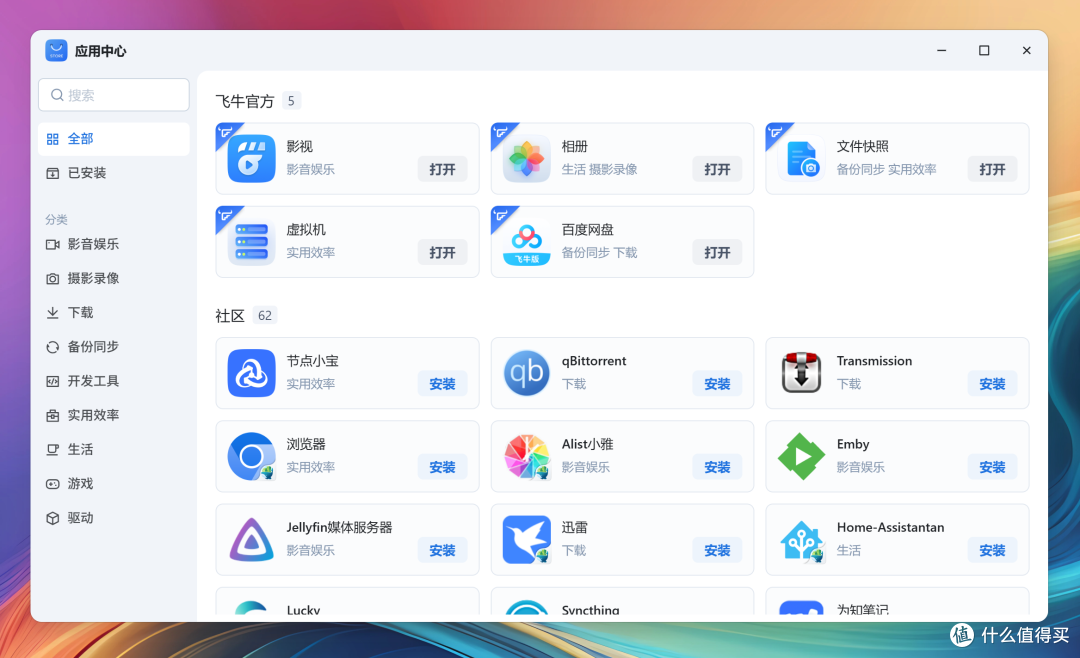Click the 社区 section heading
Screen dimensions: 1080x658
click(x=230, y=316)
